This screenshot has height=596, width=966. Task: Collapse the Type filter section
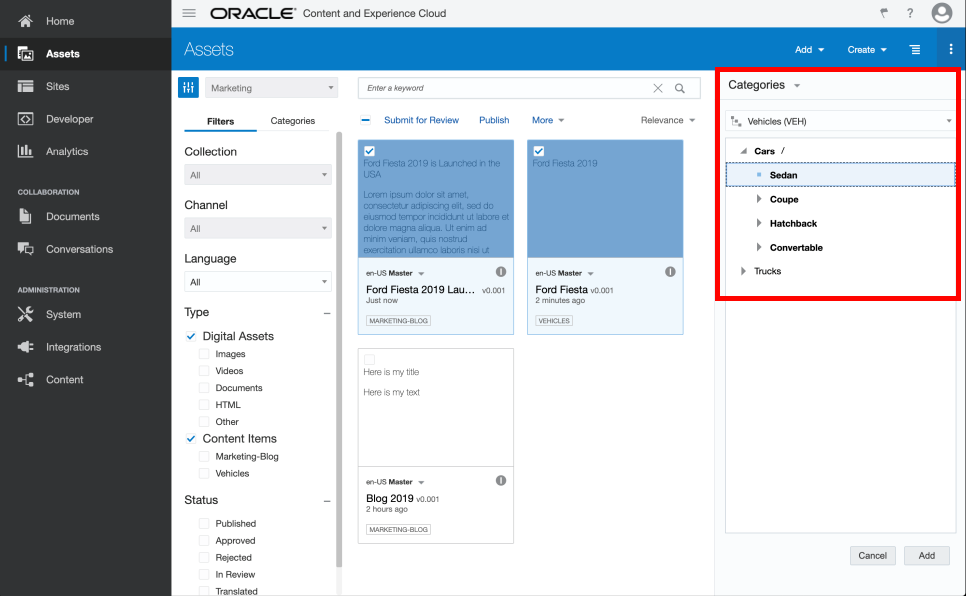tap(327, 313)
